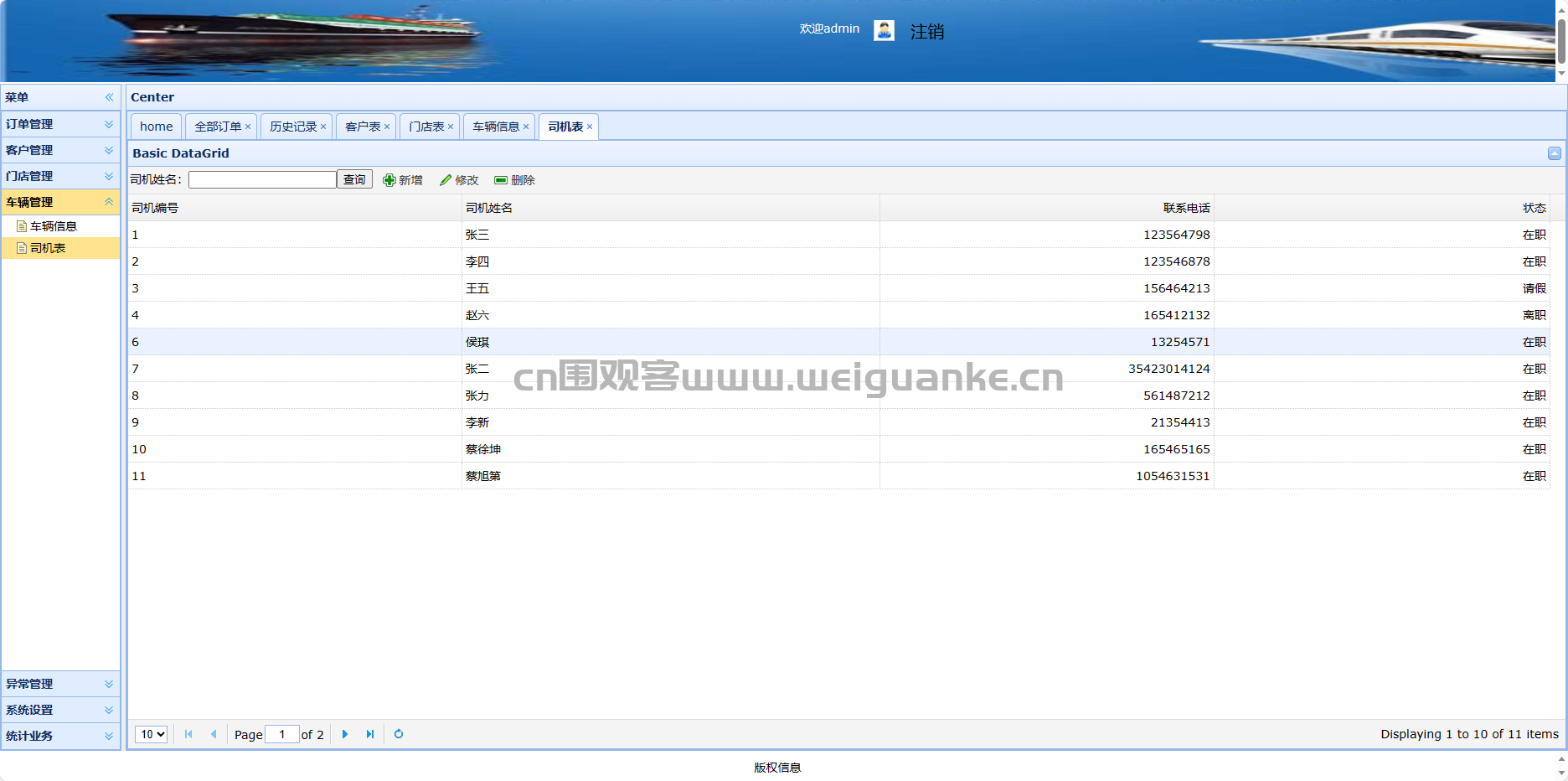Click the 删除 delete button
1568x781 pixels.
click(x=514, y=180)
